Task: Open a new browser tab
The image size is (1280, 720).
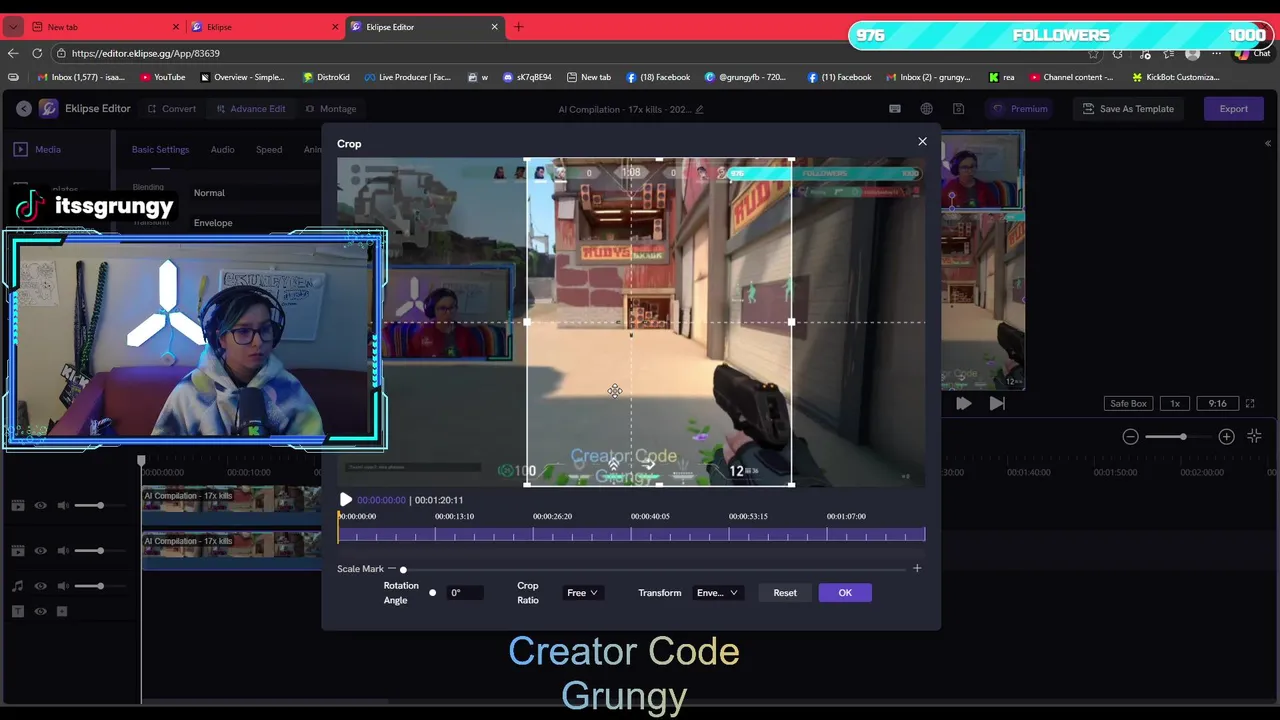Action: [518, 27]
